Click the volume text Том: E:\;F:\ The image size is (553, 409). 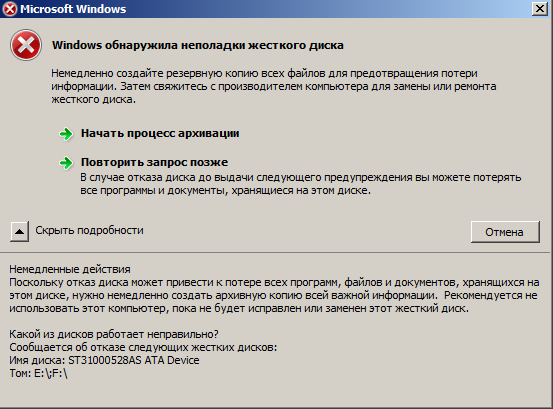[38, 373]
